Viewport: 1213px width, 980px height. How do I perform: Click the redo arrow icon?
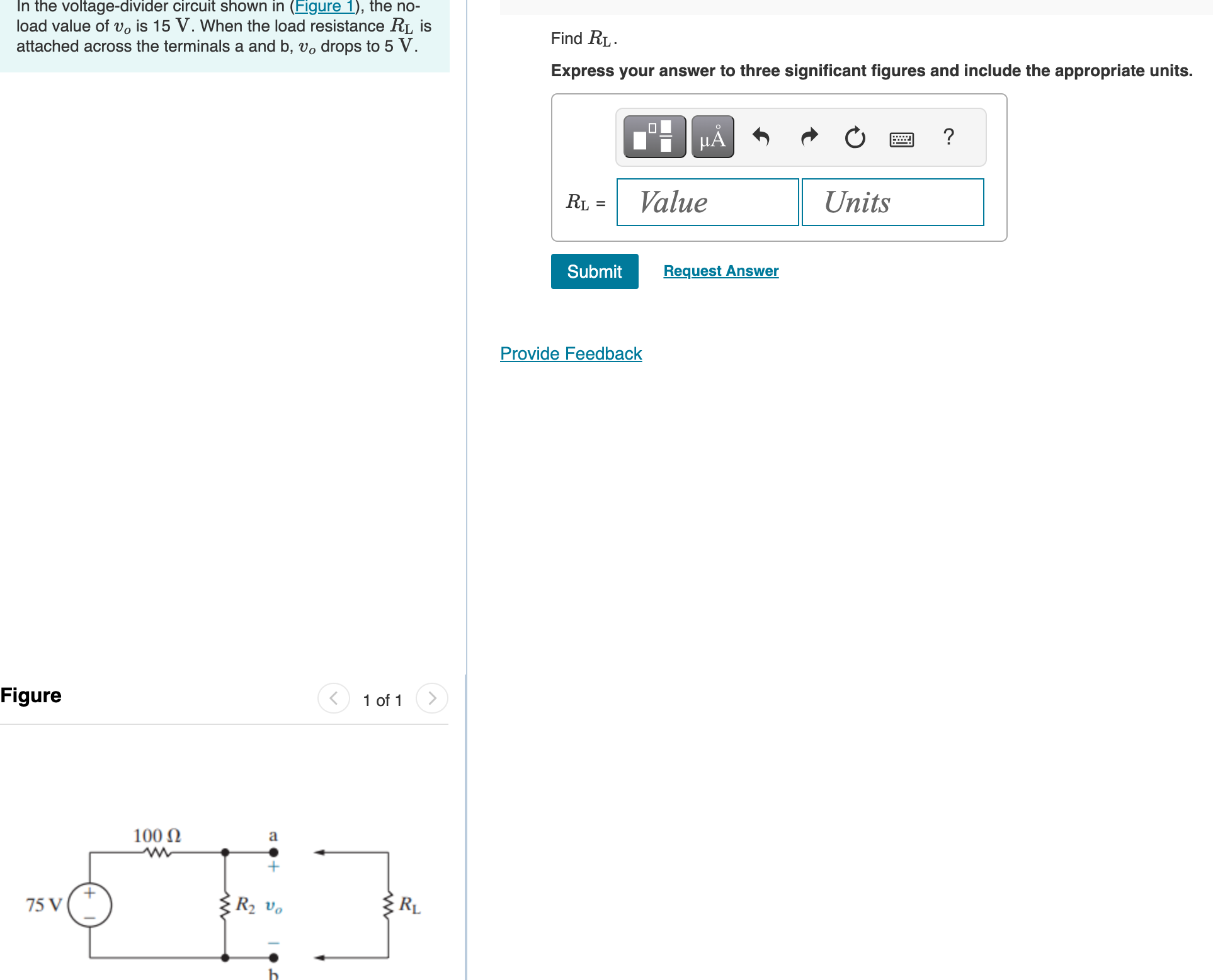pyautogui.click(x=807, y=136)
